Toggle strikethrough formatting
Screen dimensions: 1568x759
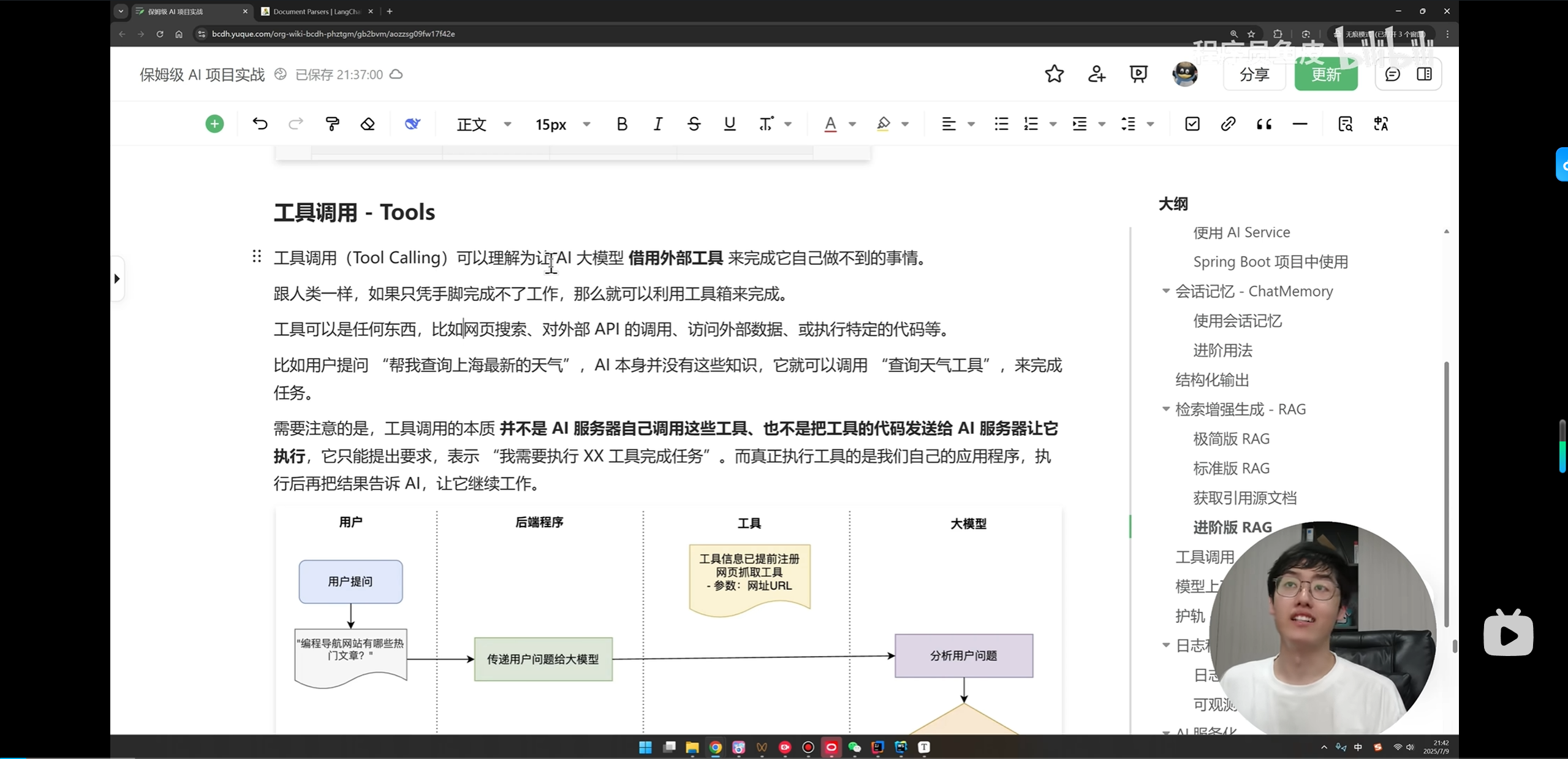pos(694,124)
